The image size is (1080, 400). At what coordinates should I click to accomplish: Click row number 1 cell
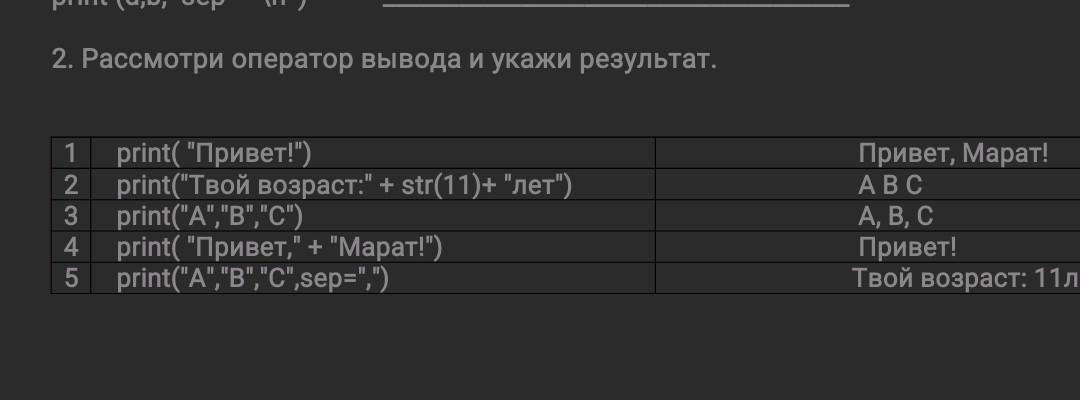coord(71,154)
